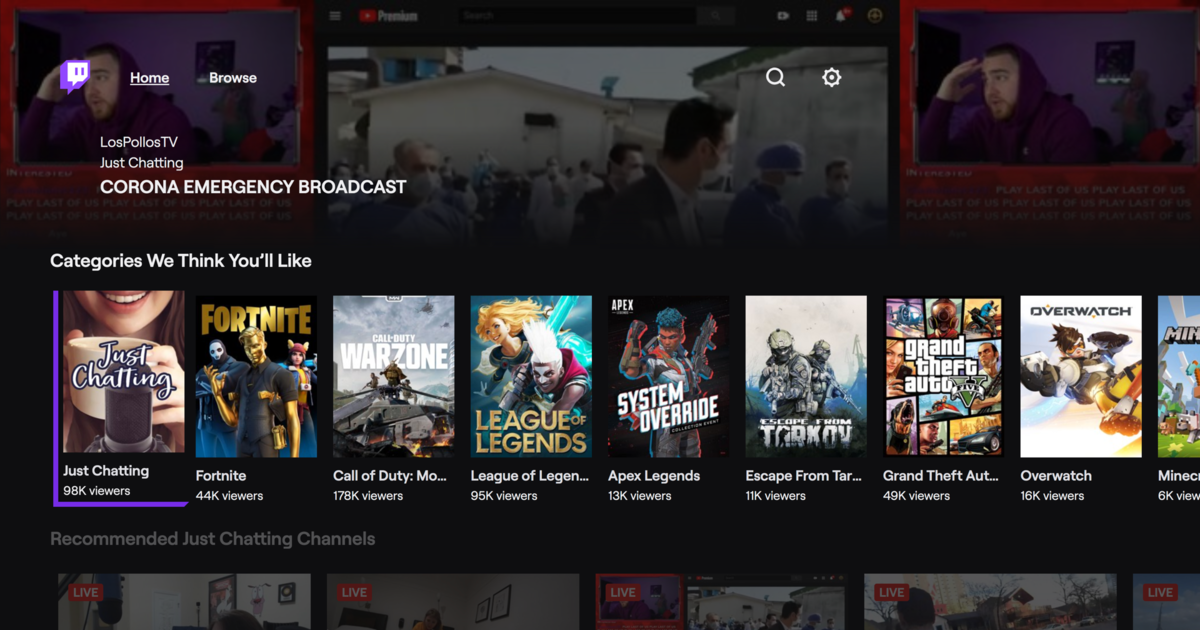Click the featured stream video preview
The width and height of the screenshot is (1200, 630).
(607, 144)
